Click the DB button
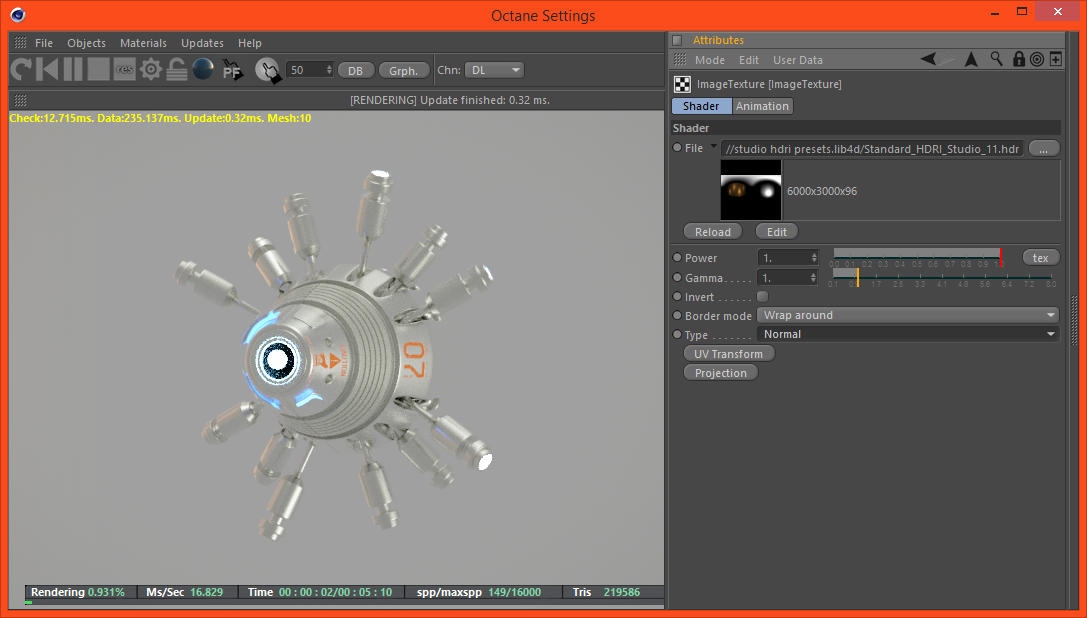Image resolution: width=1087 pixels, height=618 pixels. [356, 71]
